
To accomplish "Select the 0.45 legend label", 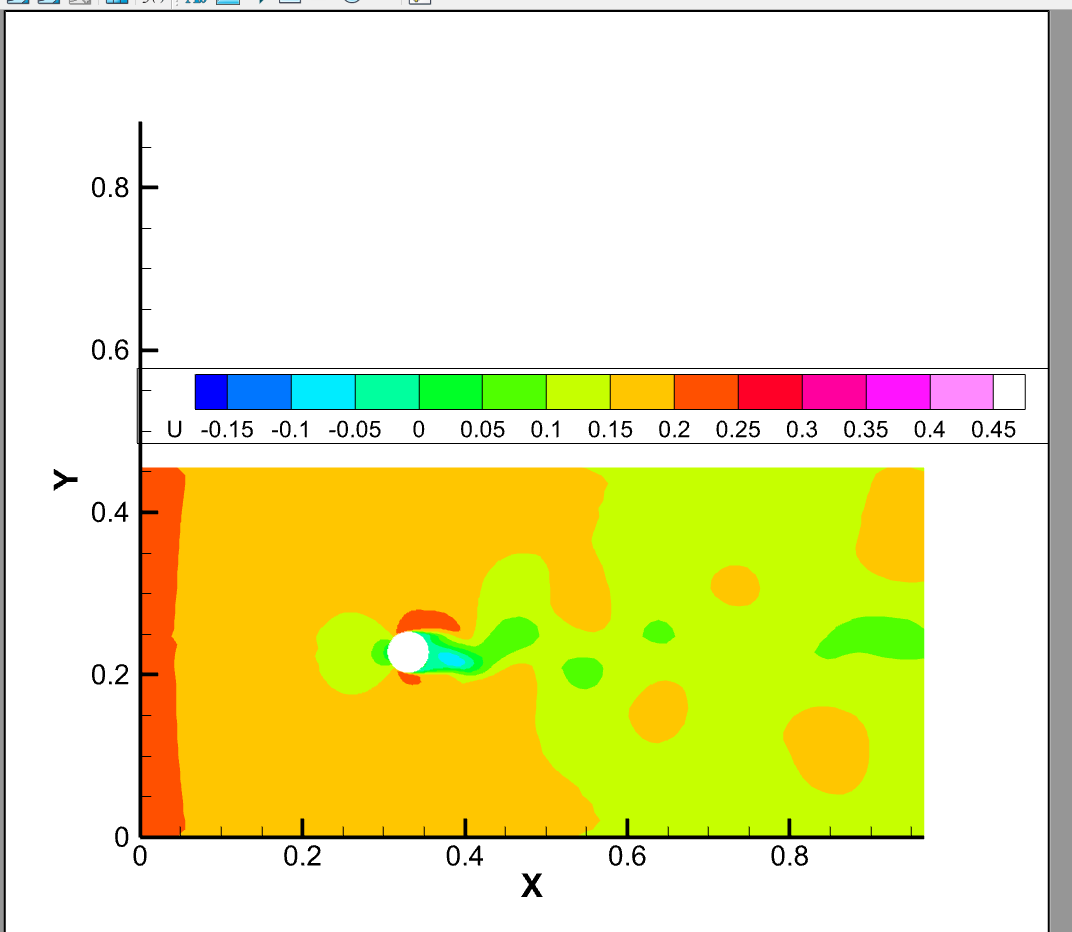I will [x=993, y=429].
